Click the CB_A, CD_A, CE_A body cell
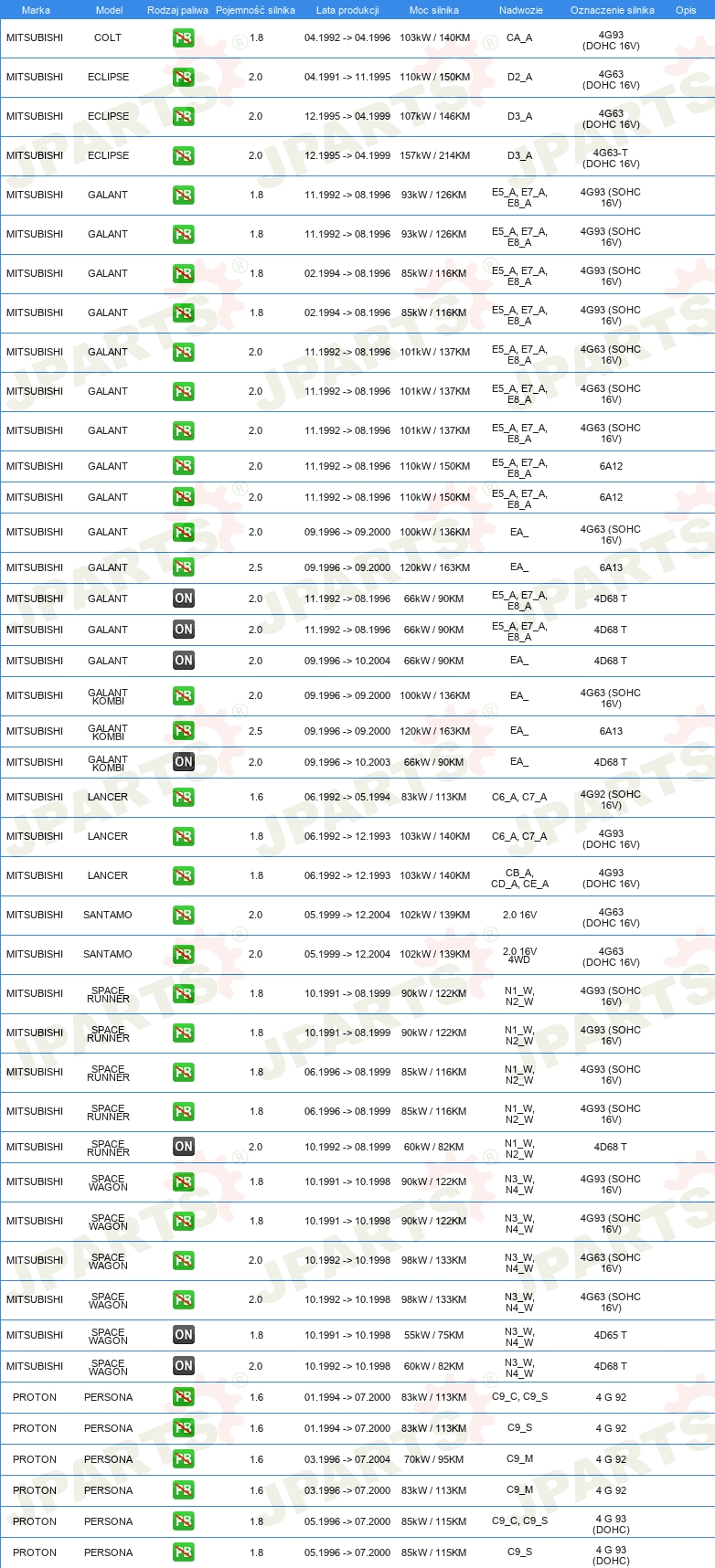This screenshot has width=715, height=1568. pos(519,878)
